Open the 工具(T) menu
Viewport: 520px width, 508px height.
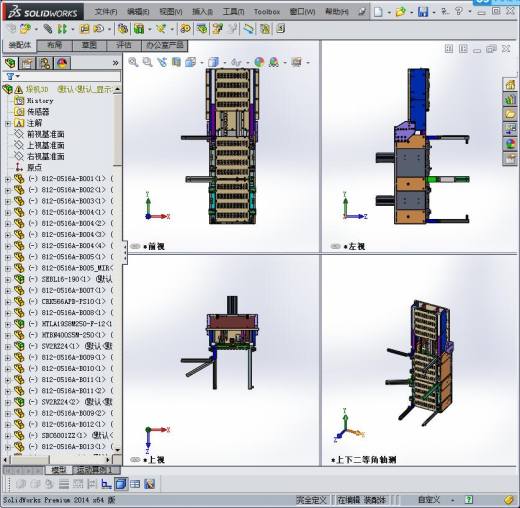(x=233, y=12)
